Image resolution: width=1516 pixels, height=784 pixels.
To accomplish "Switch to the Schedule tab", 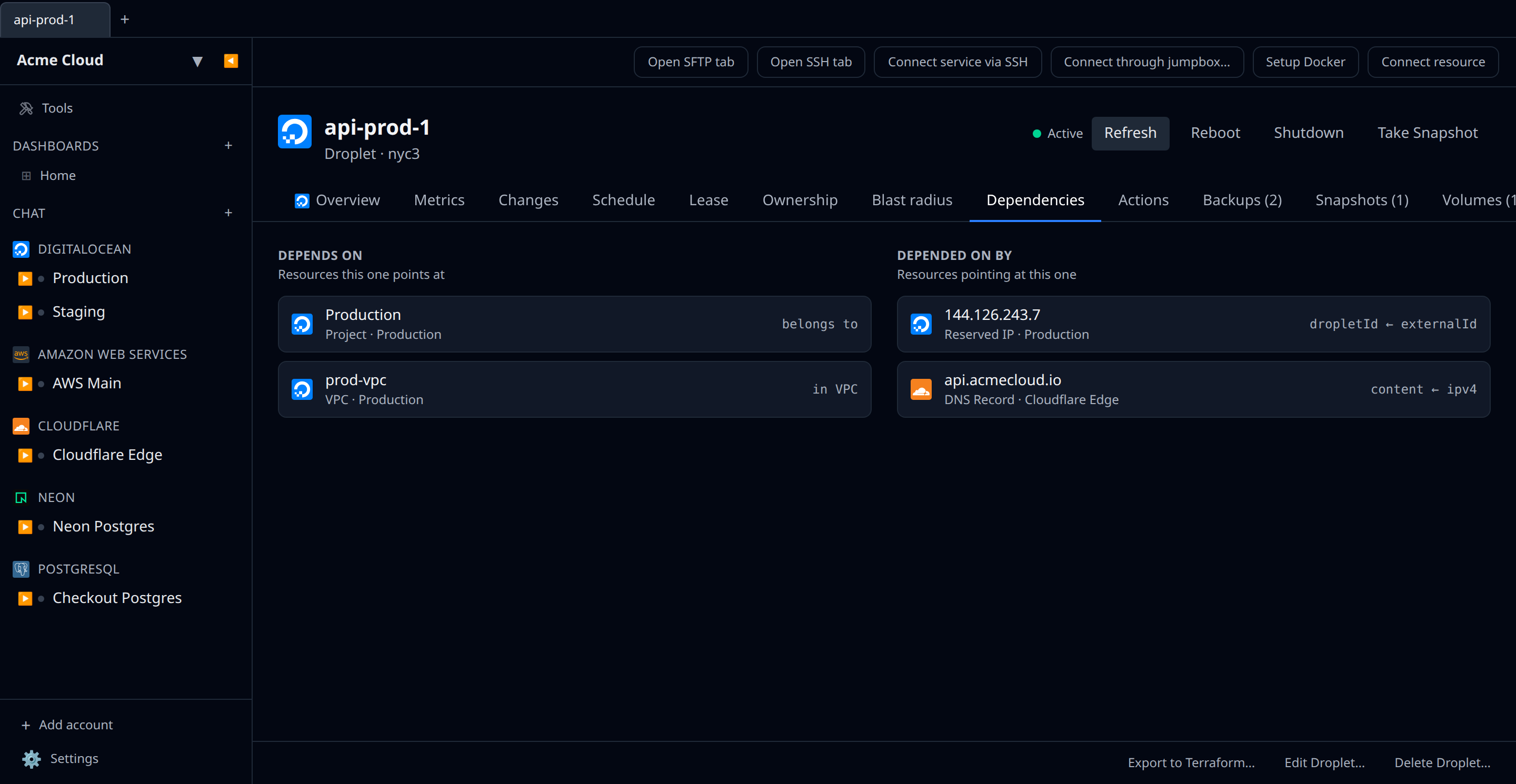I will (x=623, y=200).
